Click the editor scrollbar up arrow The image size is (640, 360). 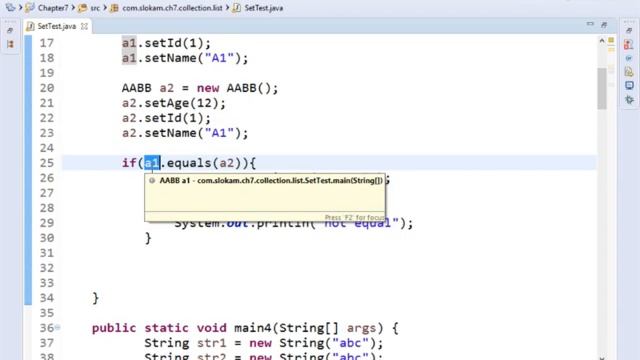tap(602, 40)
